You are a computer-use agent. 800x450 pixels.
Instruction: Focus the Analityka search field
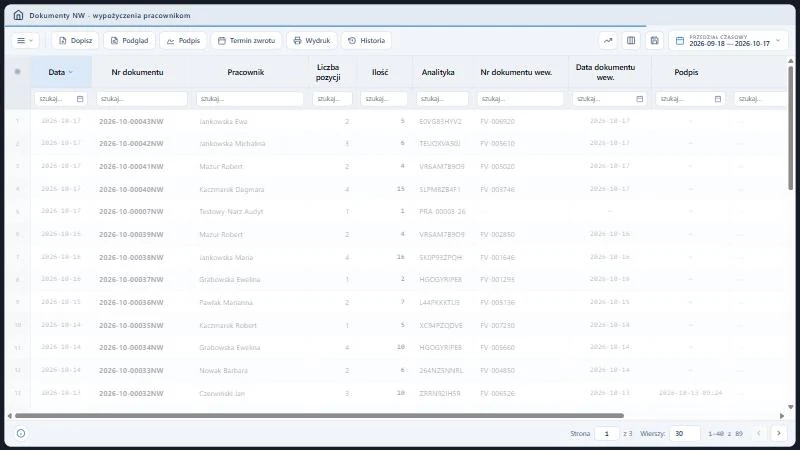coord(442,98)
